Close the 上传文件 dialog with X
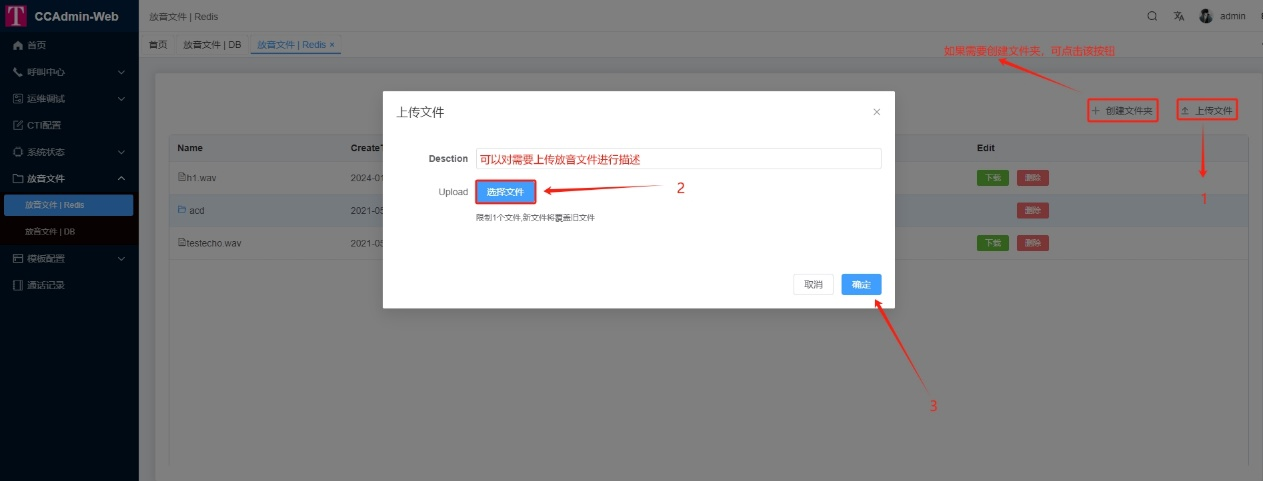This screenshot has width=1263, height=481. tap(877, 112)
